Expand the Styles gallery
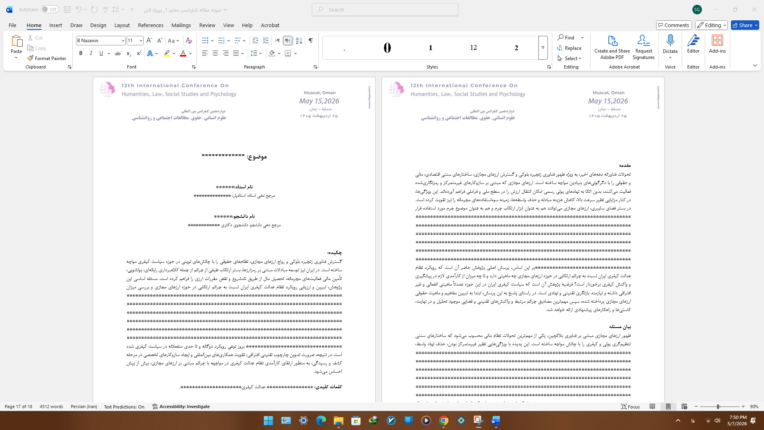This screenshot has height=430, width=764. 542,47
